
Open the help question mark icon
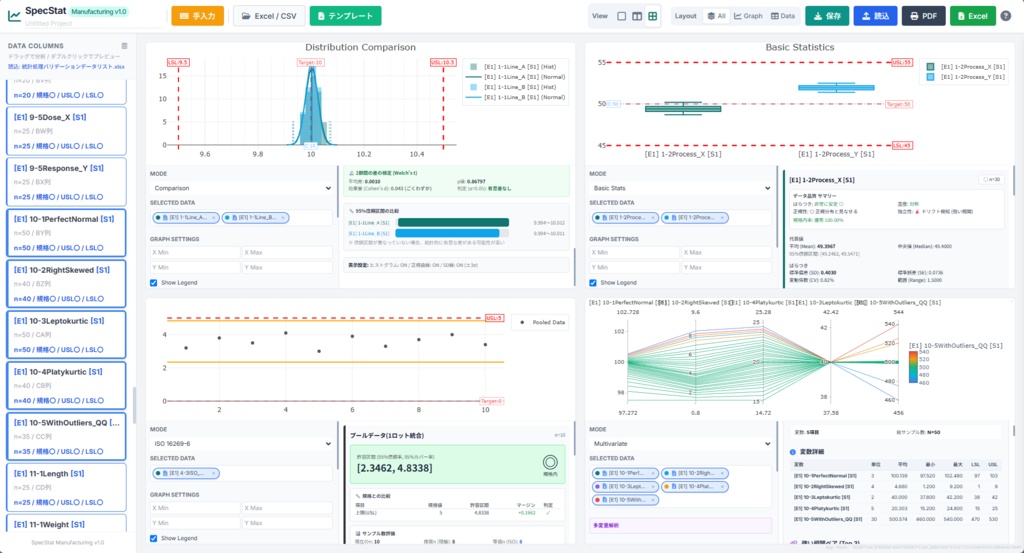pos(1006,16)
